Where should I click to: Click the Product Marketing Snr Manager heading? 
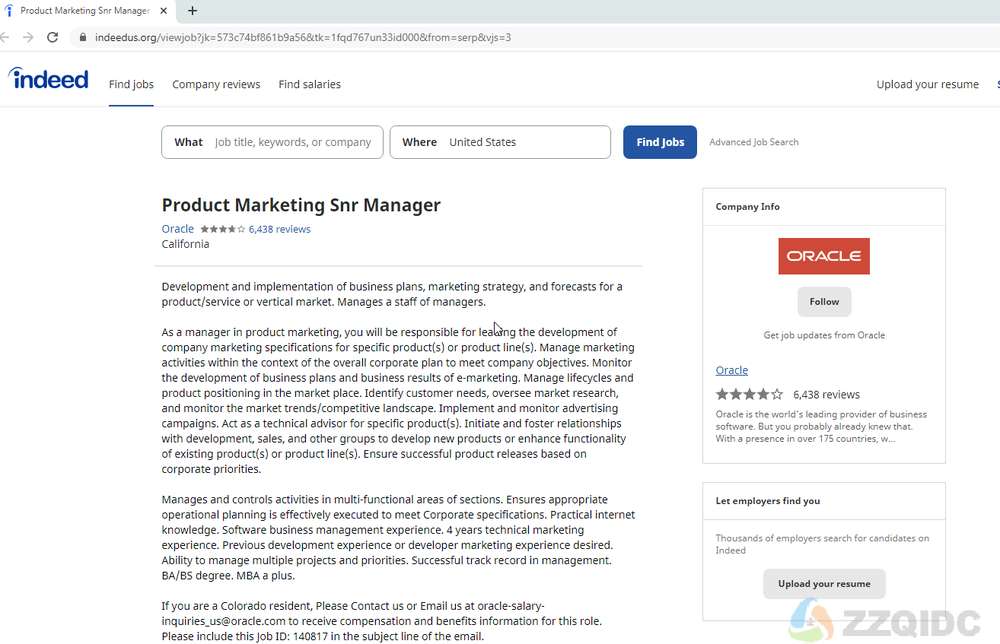(x=301, y=205)
